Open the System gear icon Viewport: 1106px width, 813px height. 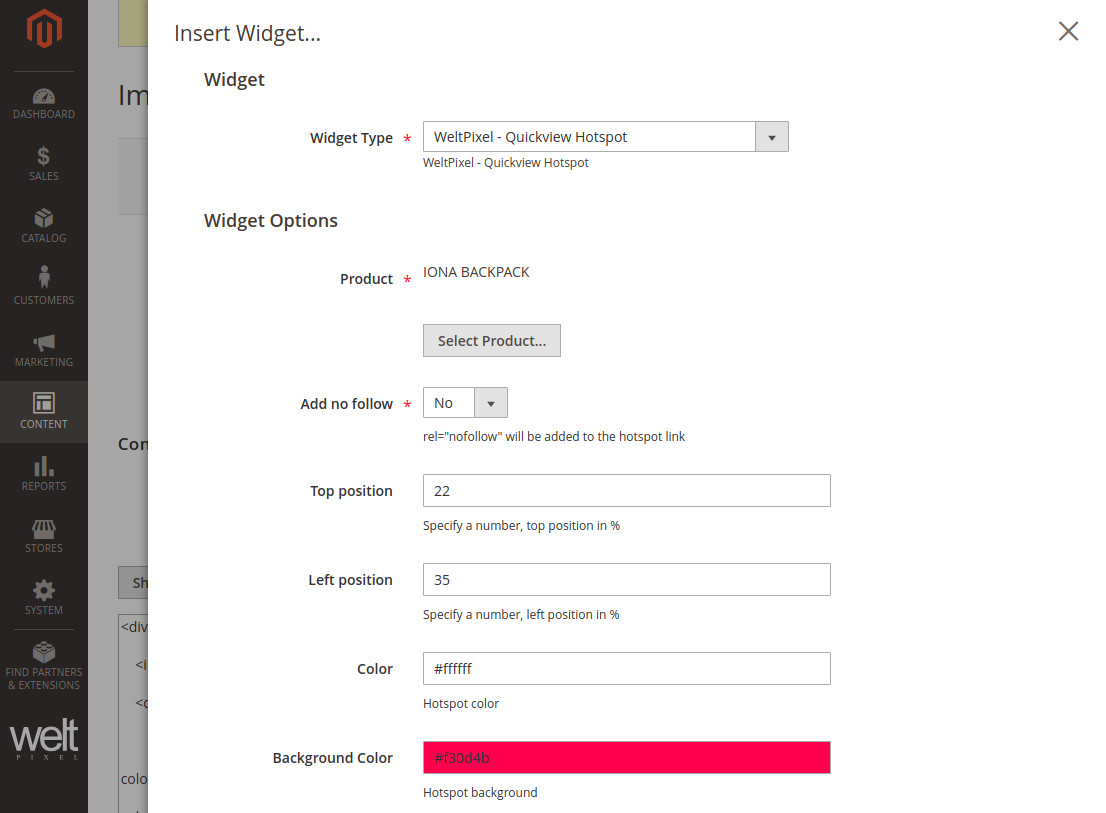click(43, 590)
